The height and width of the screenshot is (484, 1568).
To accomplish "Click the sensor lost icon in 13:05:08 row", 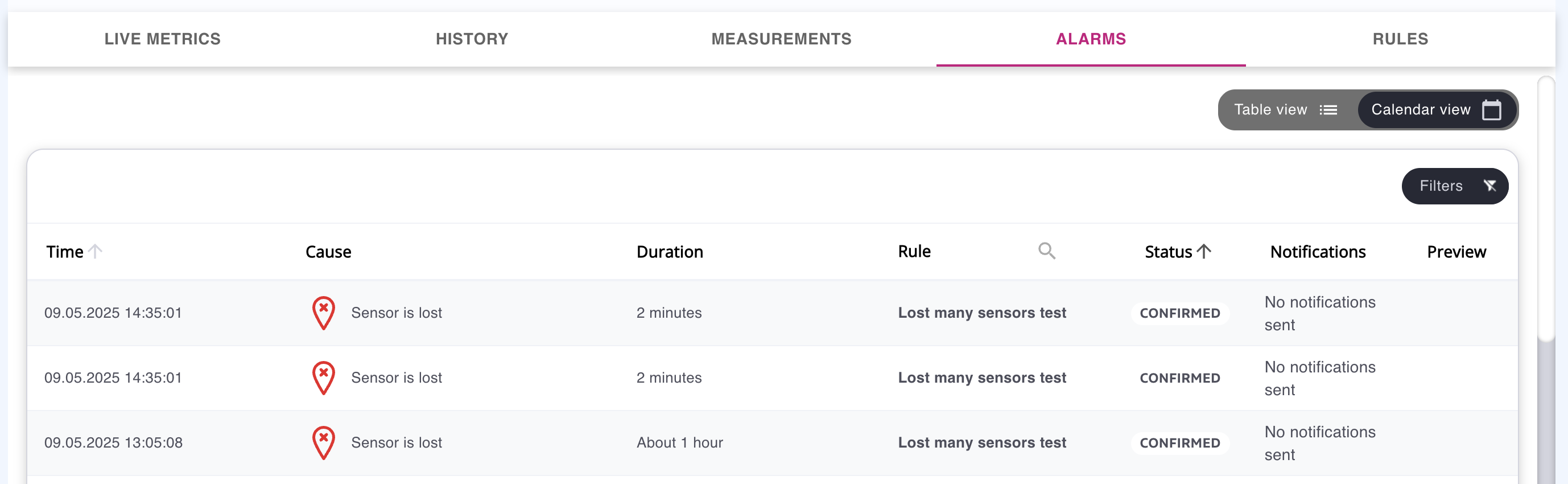I will [x=323, y=442].
